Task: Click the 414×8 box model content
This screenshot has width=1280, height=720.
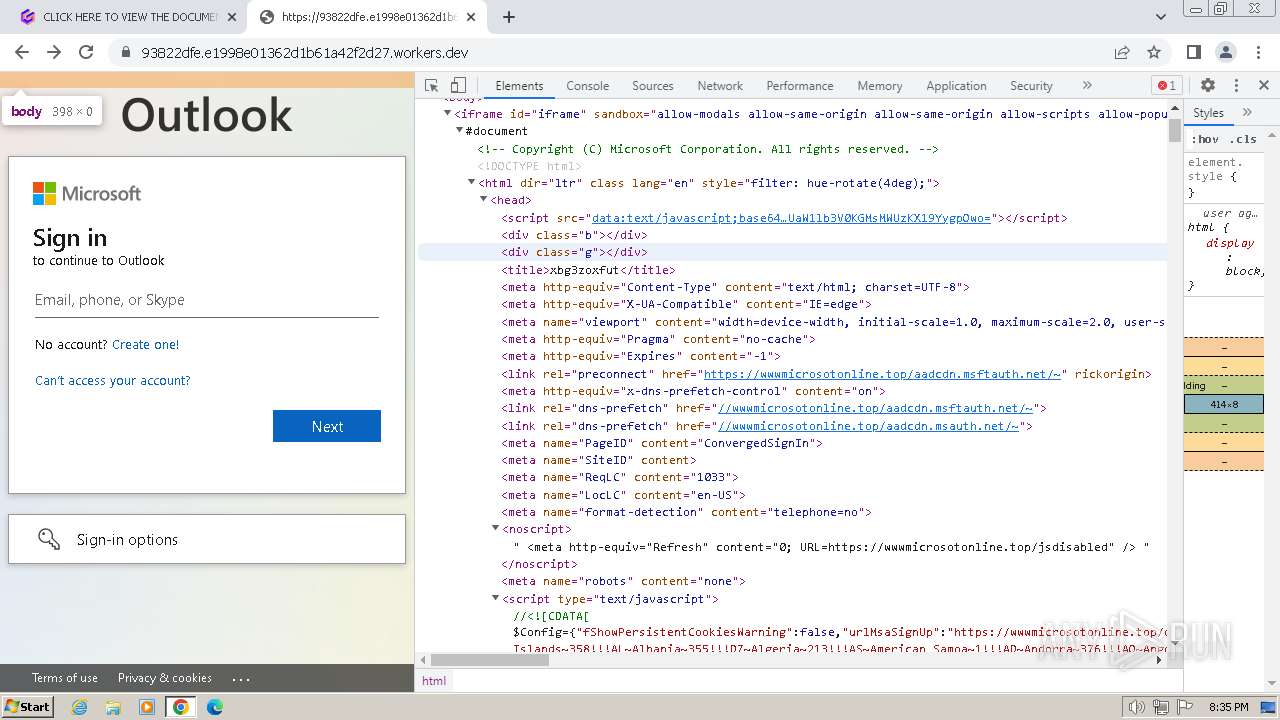Action: [x=1224, y=405]
